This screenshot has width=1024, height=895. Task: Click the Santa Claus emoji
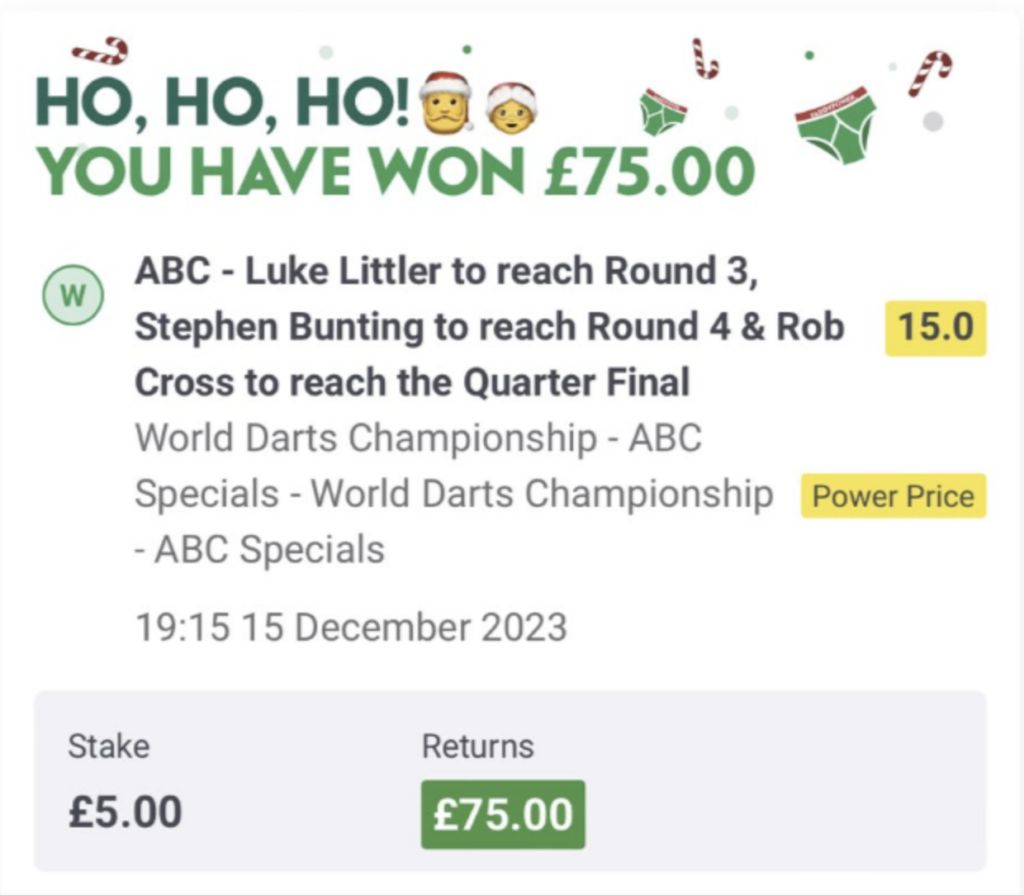pos(445,101)
